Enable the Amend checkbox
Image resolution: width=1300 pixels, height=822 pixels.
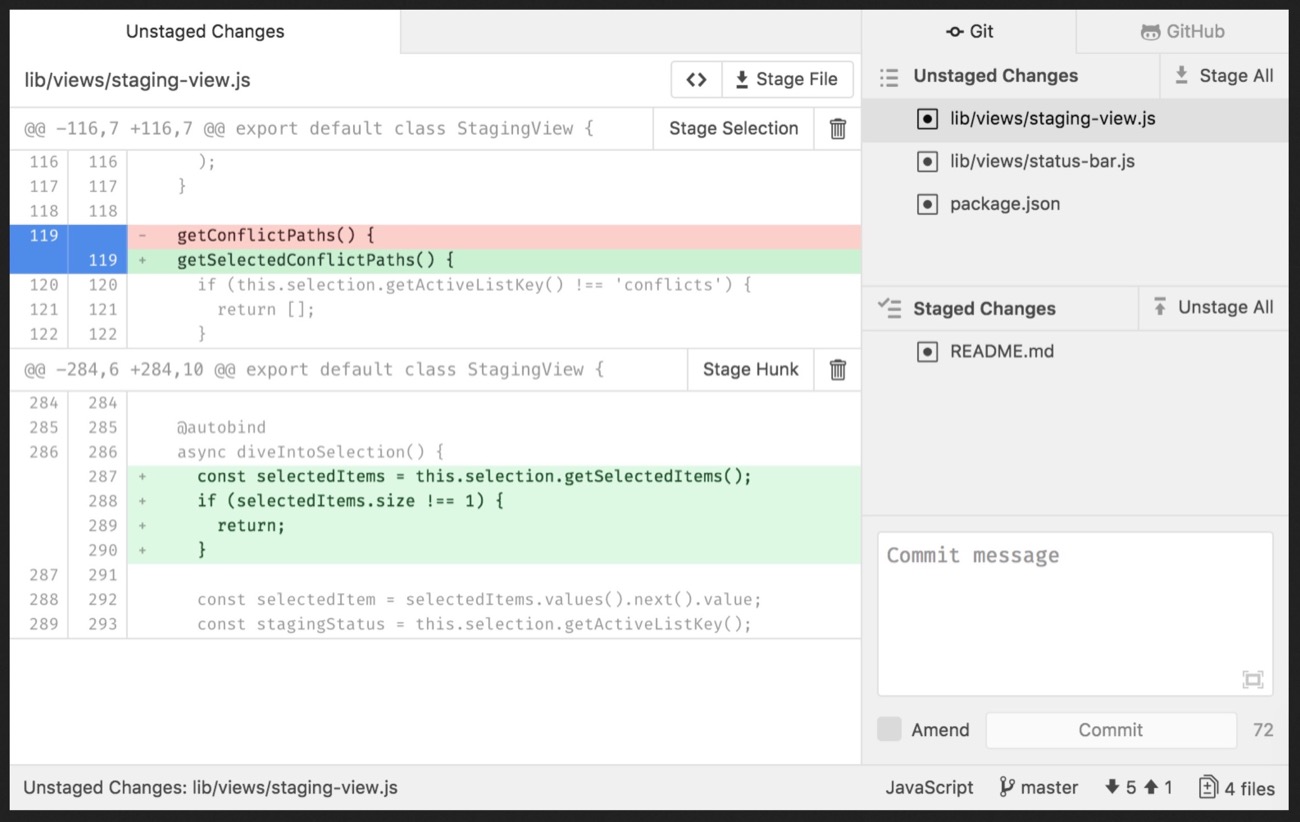889,729
